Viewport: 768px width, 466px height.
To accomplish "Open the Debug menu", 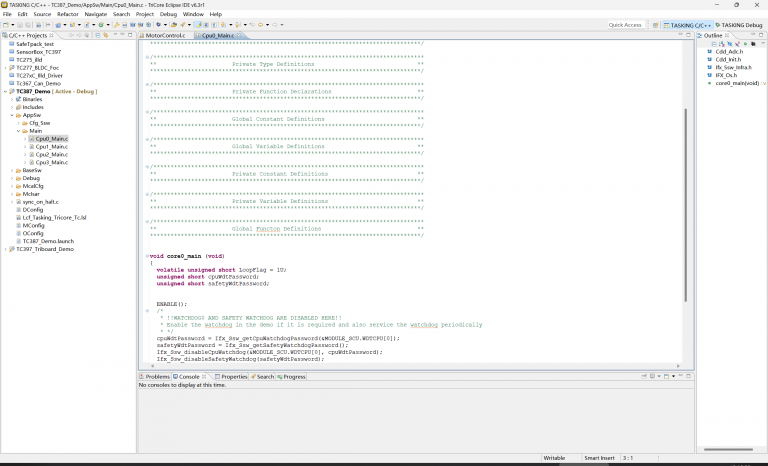I will click(168, 14).
